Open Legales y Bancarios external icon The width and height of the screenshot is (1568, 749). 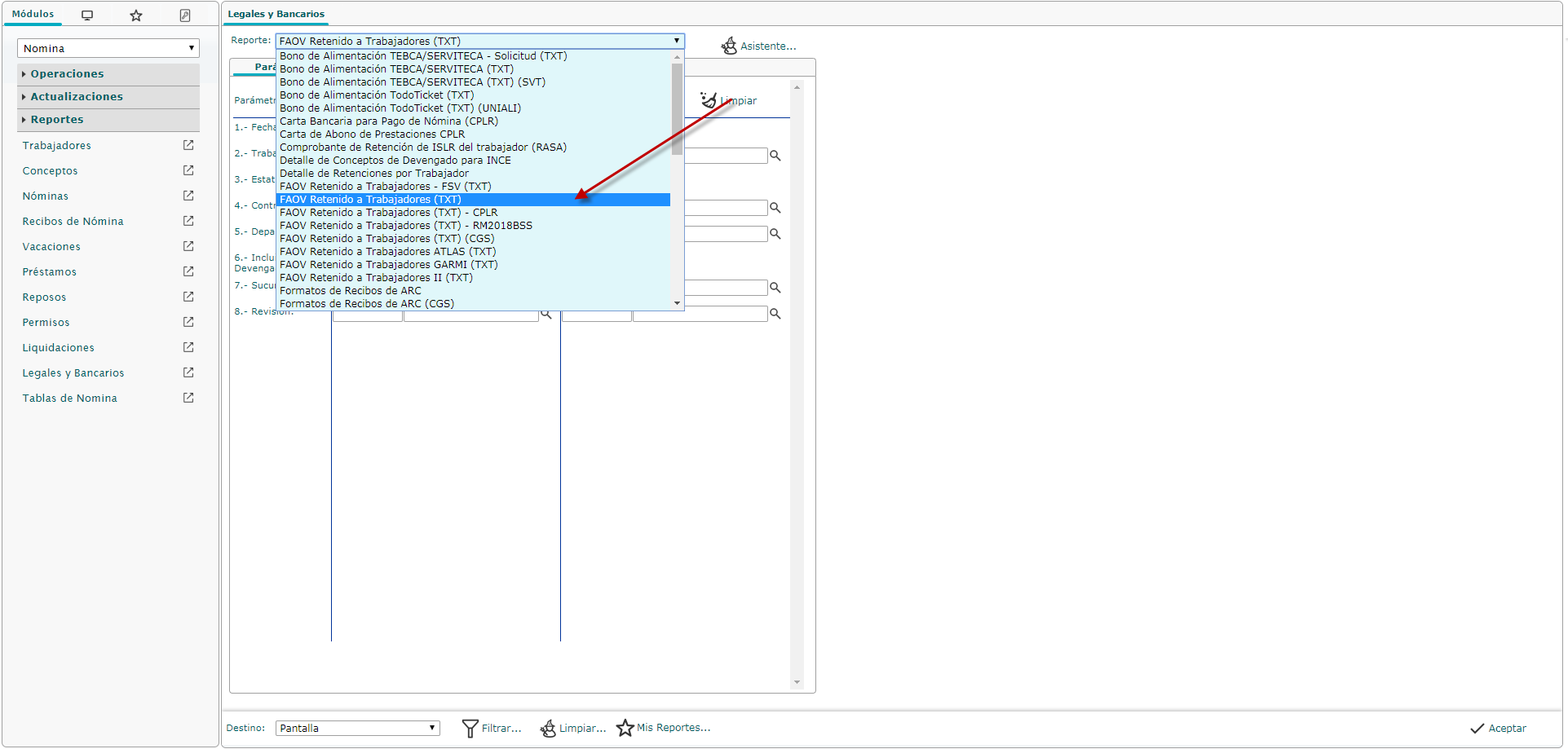click(x=188, y=372)
